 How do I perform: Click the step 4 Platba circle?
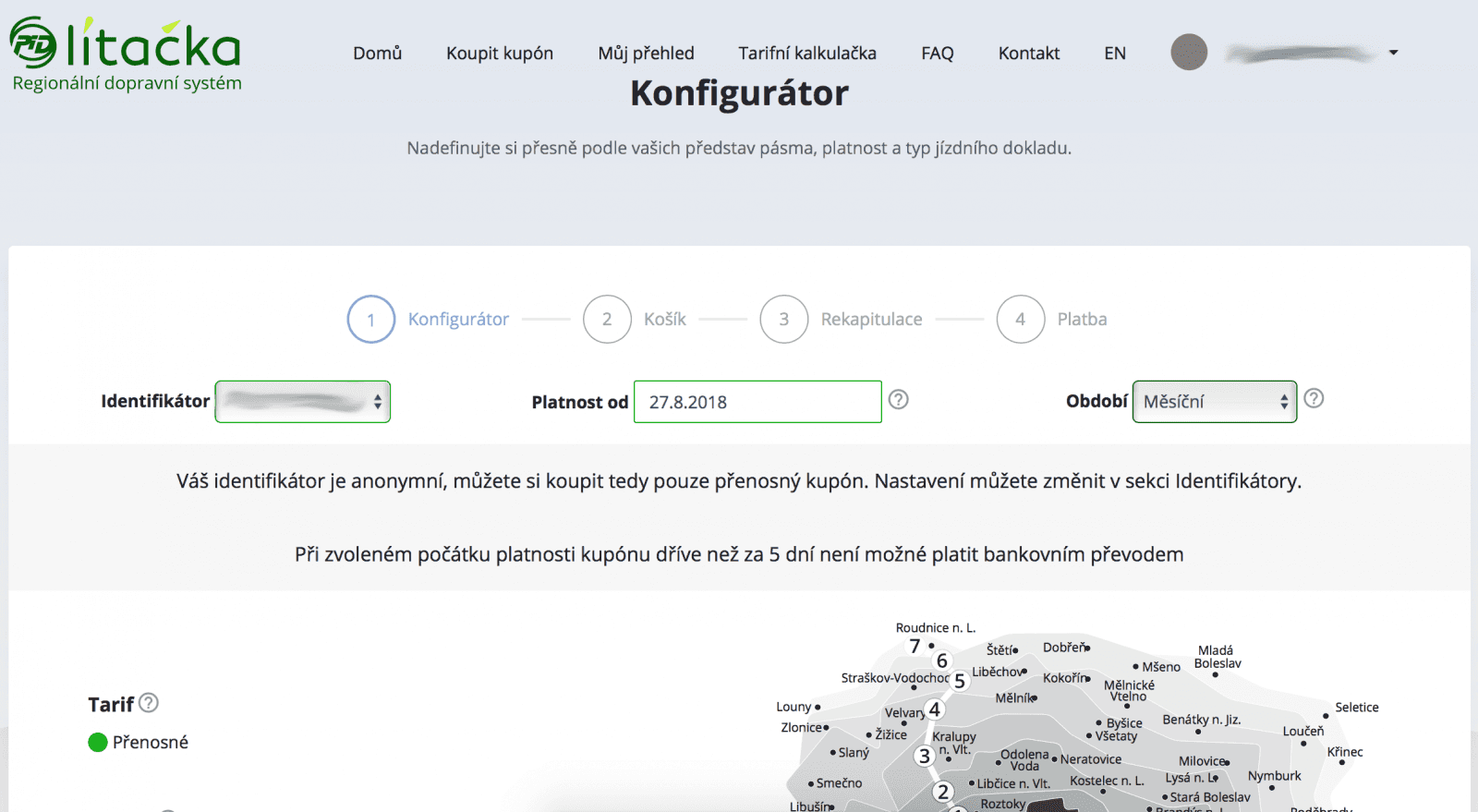1020,319
